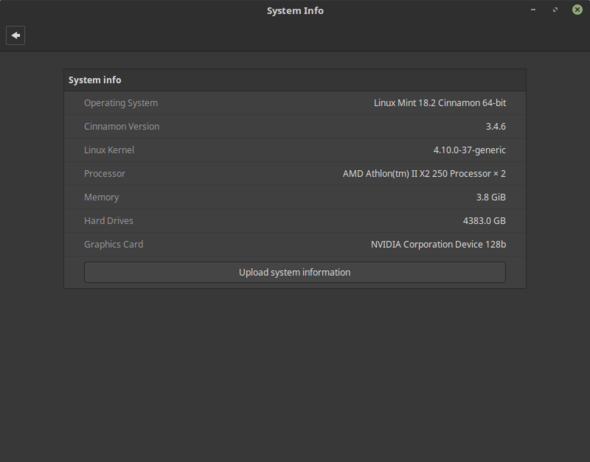Select the Hard Drives label
Screen dimensions: 590x462
tap(108, 221)
